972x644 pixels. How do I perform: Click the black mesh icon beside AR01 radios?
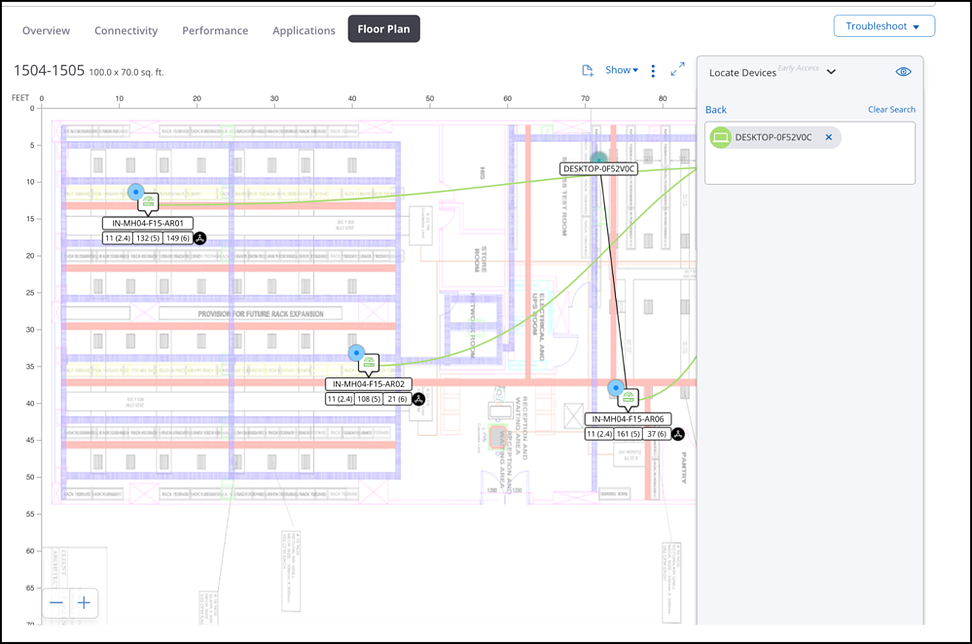tap(200, 238)
